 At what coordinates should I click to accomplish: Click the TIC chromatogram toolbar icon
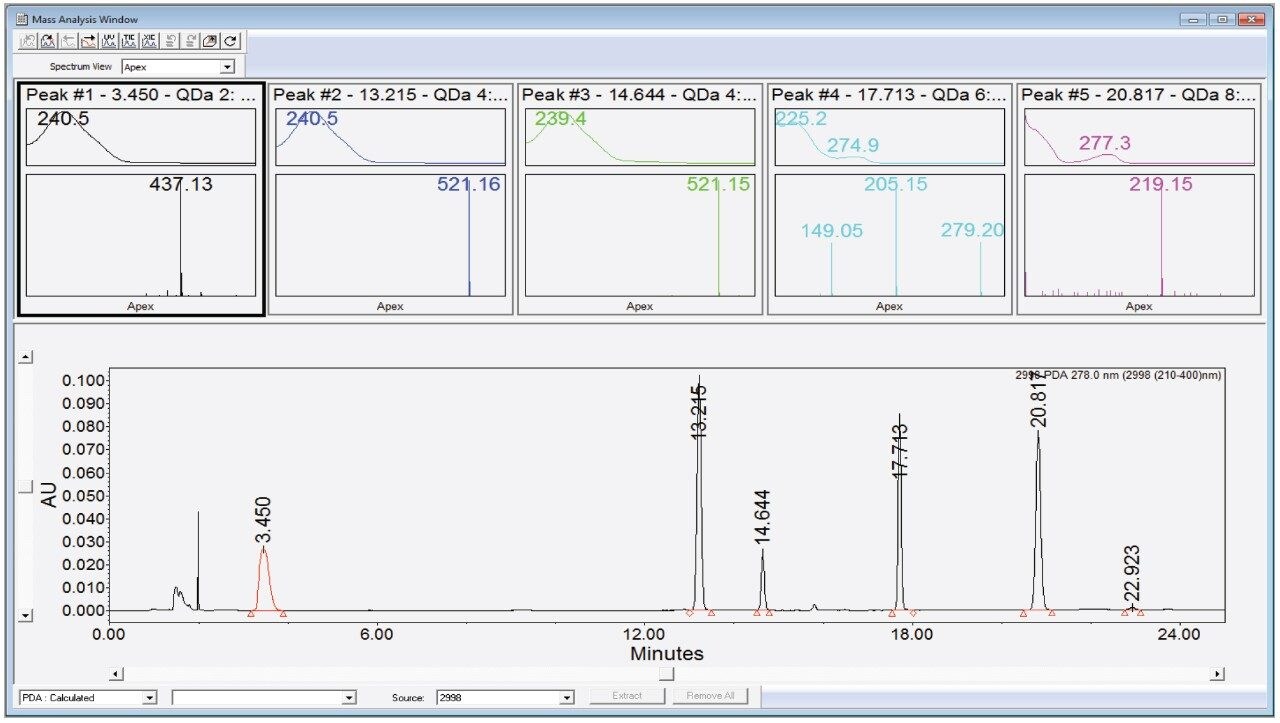pyautogui.click(x=127, y=40)
